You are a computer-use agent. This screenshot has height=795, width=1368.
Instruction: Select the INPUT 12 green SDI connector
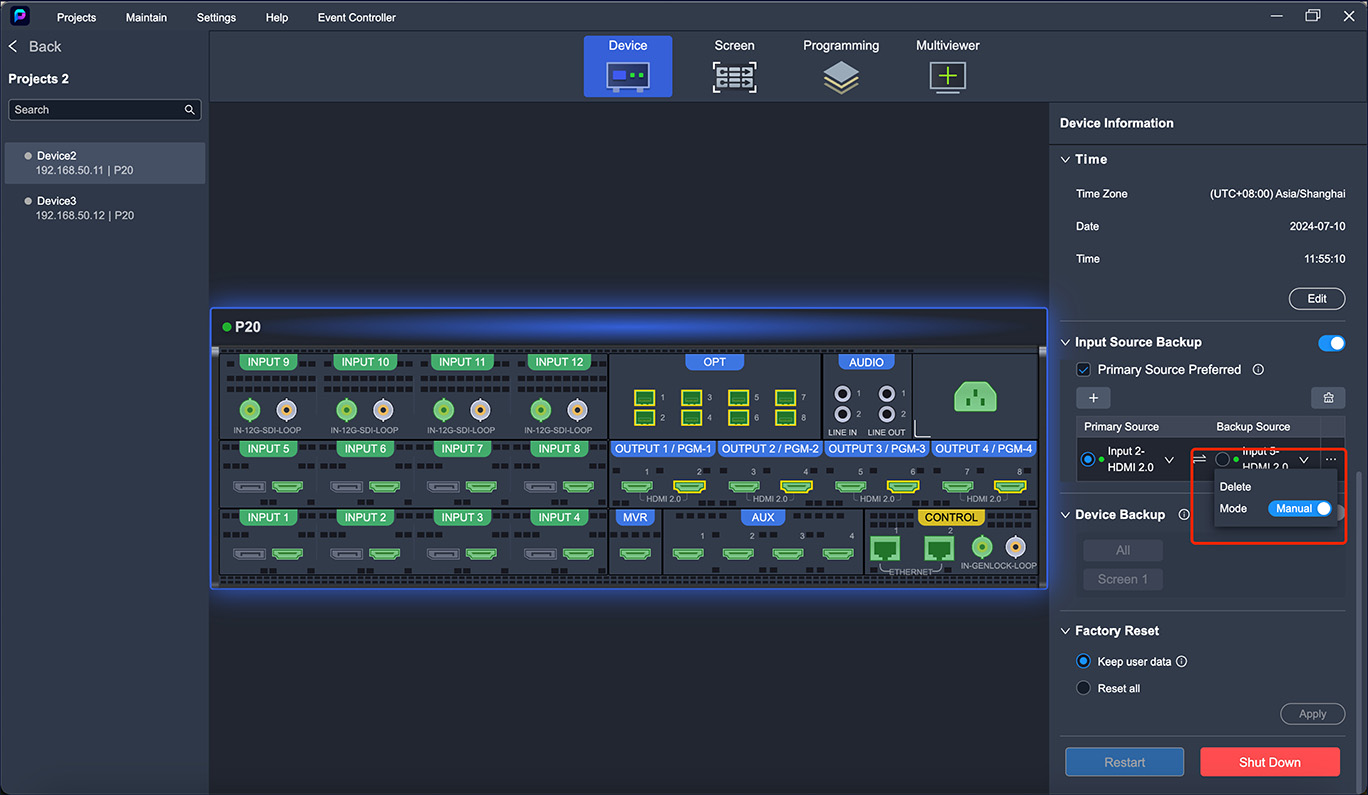540,409
